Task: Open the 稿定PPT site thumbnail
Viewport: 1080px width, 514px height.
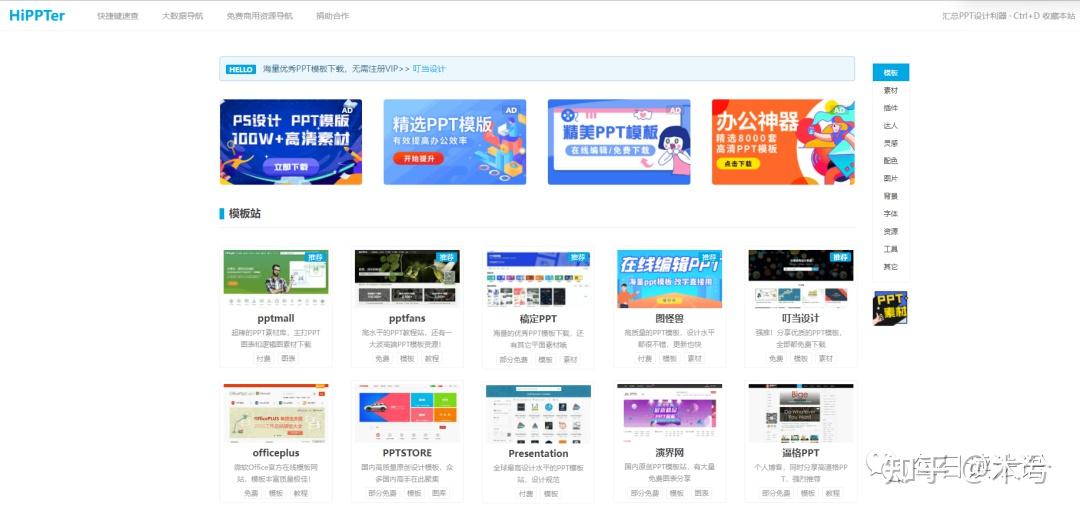Action: point(539,279)
